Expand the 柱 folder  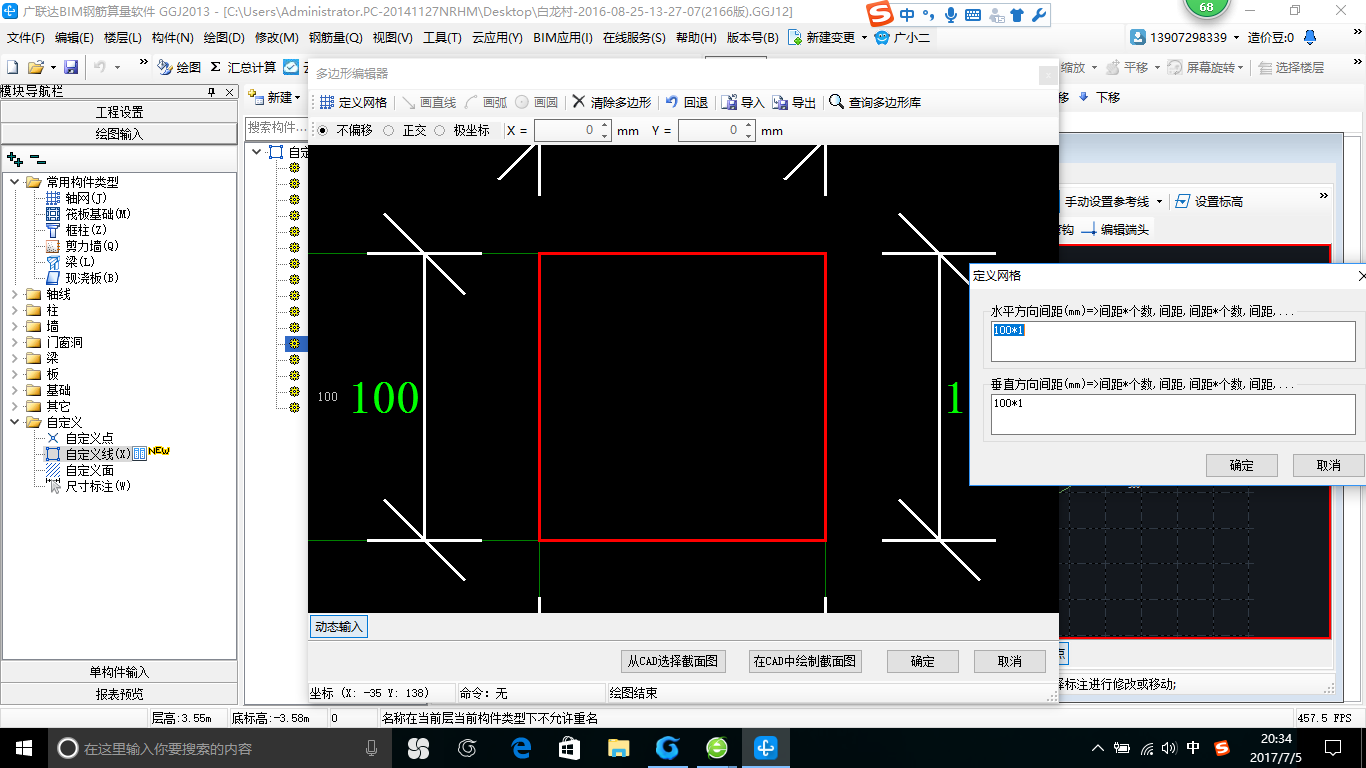15,310
